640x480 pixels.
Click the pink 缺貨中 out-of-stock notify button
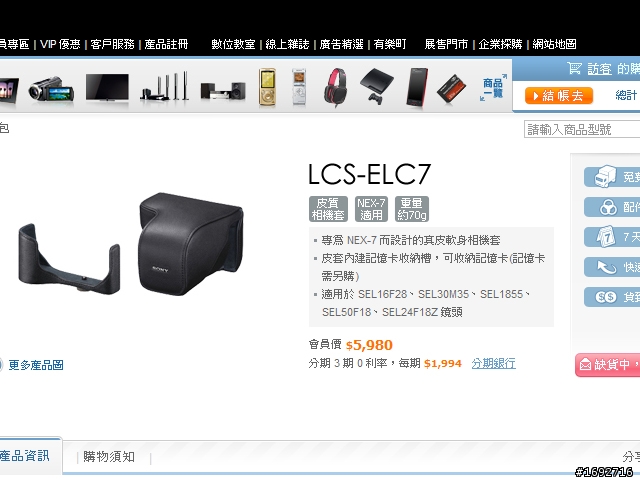(607, 364)
